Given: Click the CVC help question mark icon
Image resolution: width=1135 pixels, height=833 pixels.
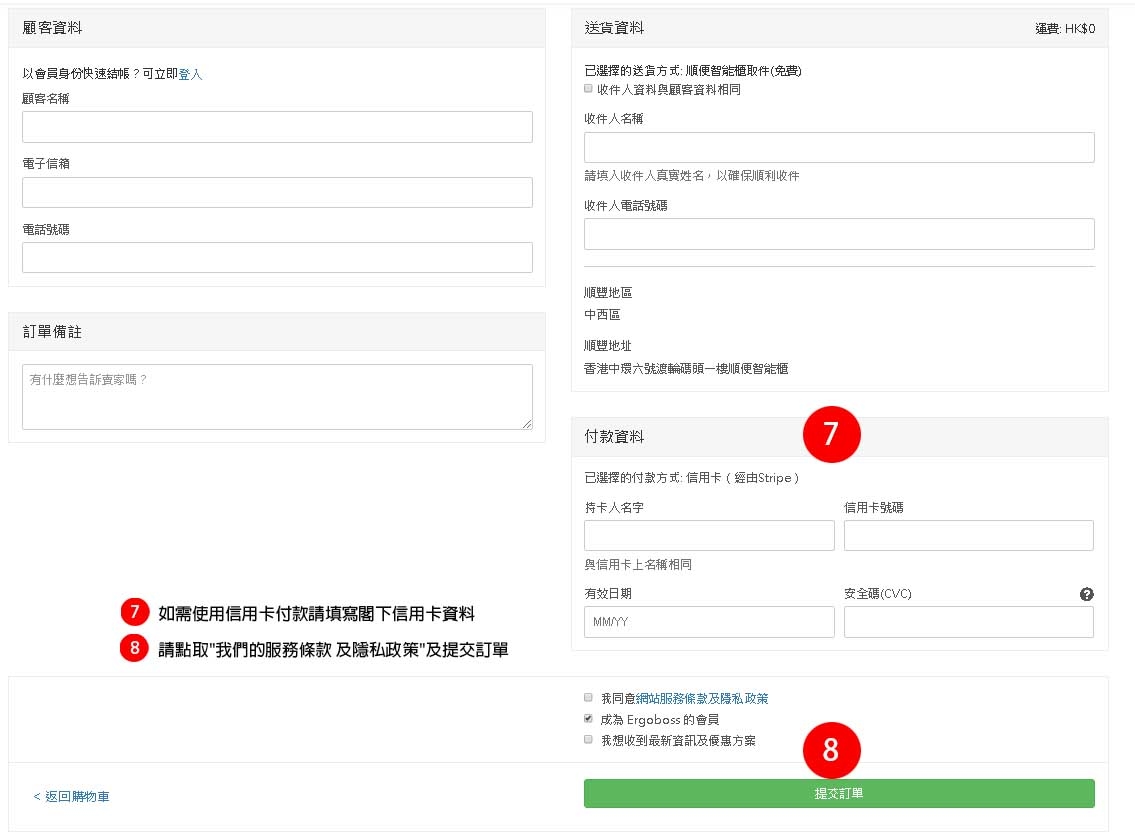Looking at the screenshot, I should (x=1086, y=594).
